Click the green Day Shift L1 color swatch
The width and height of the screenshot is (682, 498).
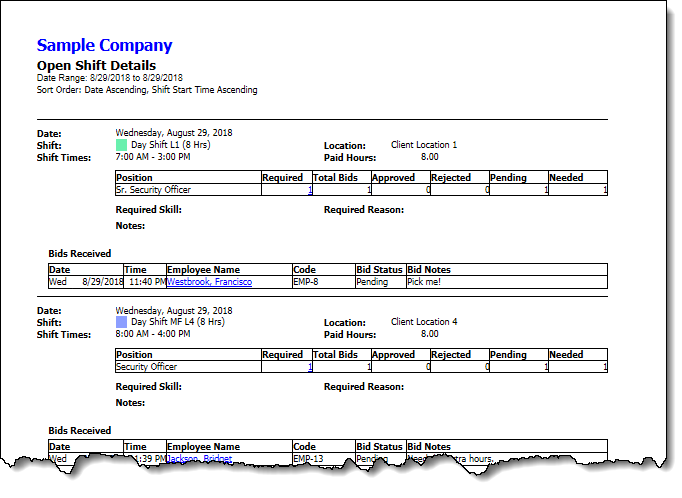click(122, 145)
